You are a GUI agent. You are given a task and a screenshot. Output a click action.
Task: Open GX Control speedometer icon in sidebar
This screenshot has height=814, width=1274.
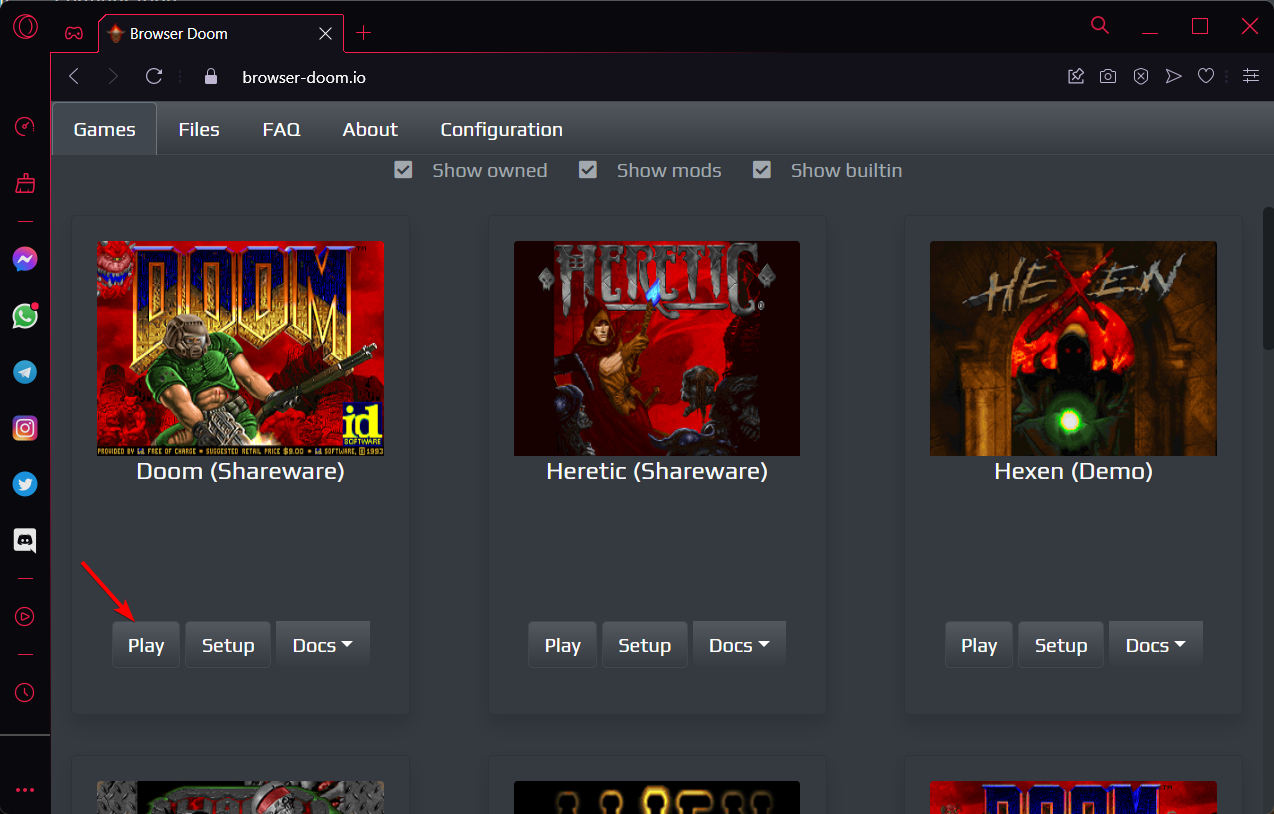(x=25, y=126)
